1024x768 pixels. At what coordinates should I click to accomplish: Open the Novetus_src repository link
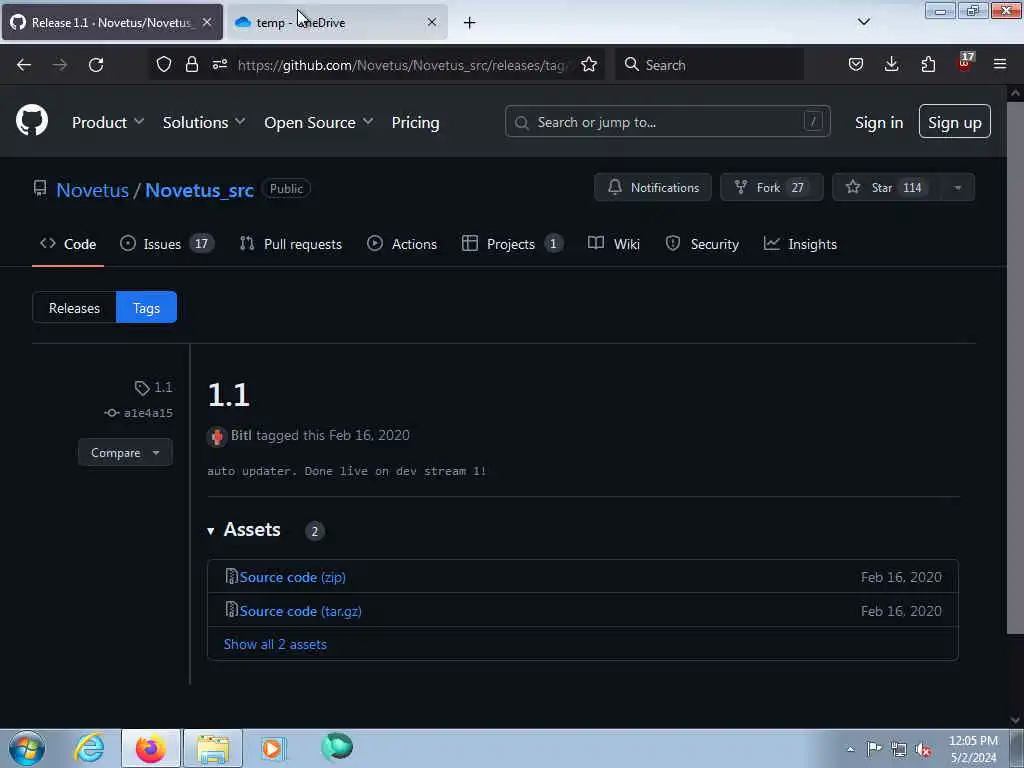click(x=199, y=190)
